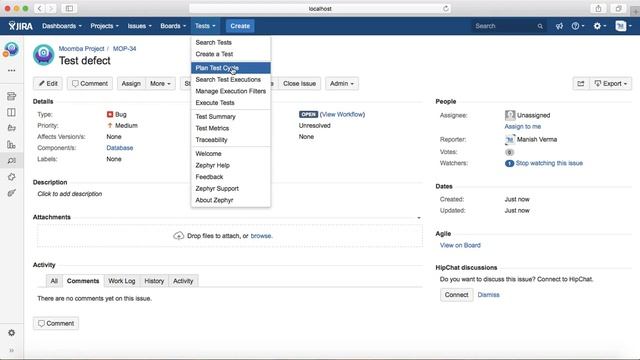Click to add description field
640x360 pixels.
click(70, 194)
